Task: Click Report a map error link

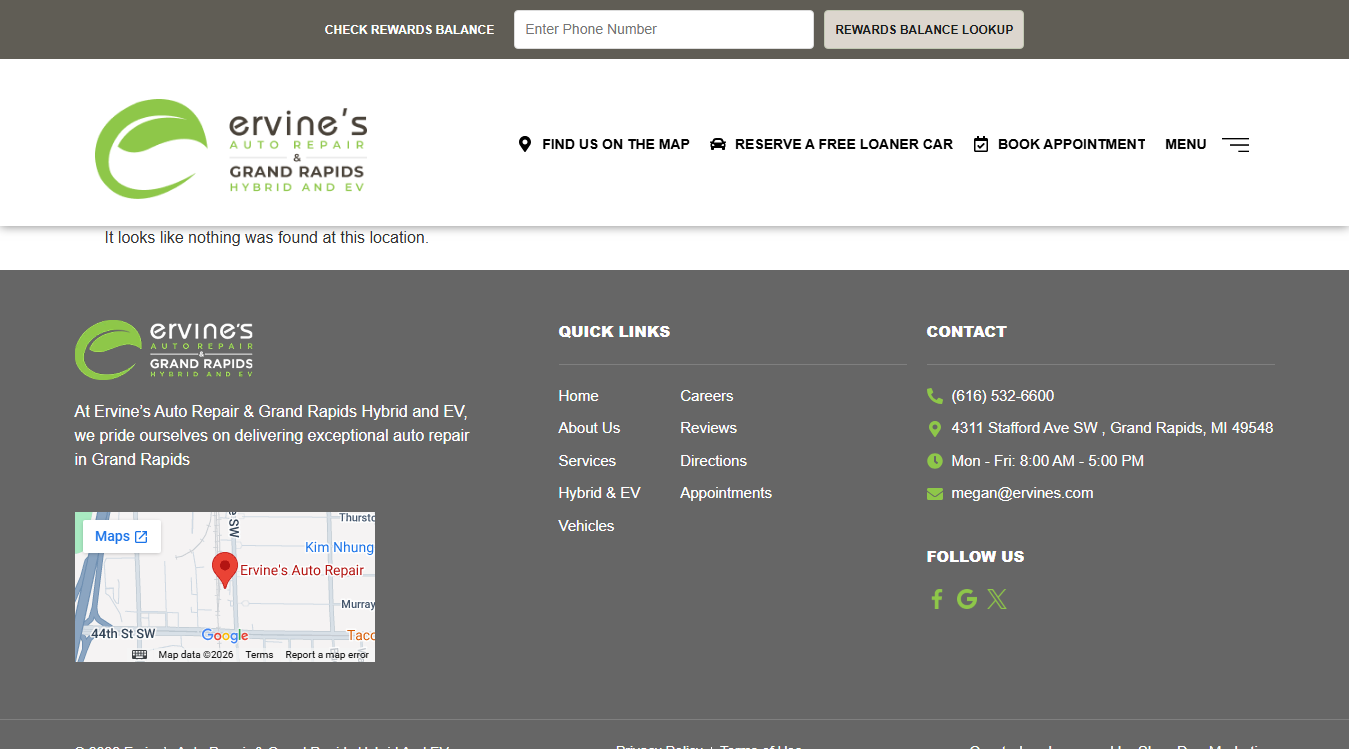Action: 327,655
